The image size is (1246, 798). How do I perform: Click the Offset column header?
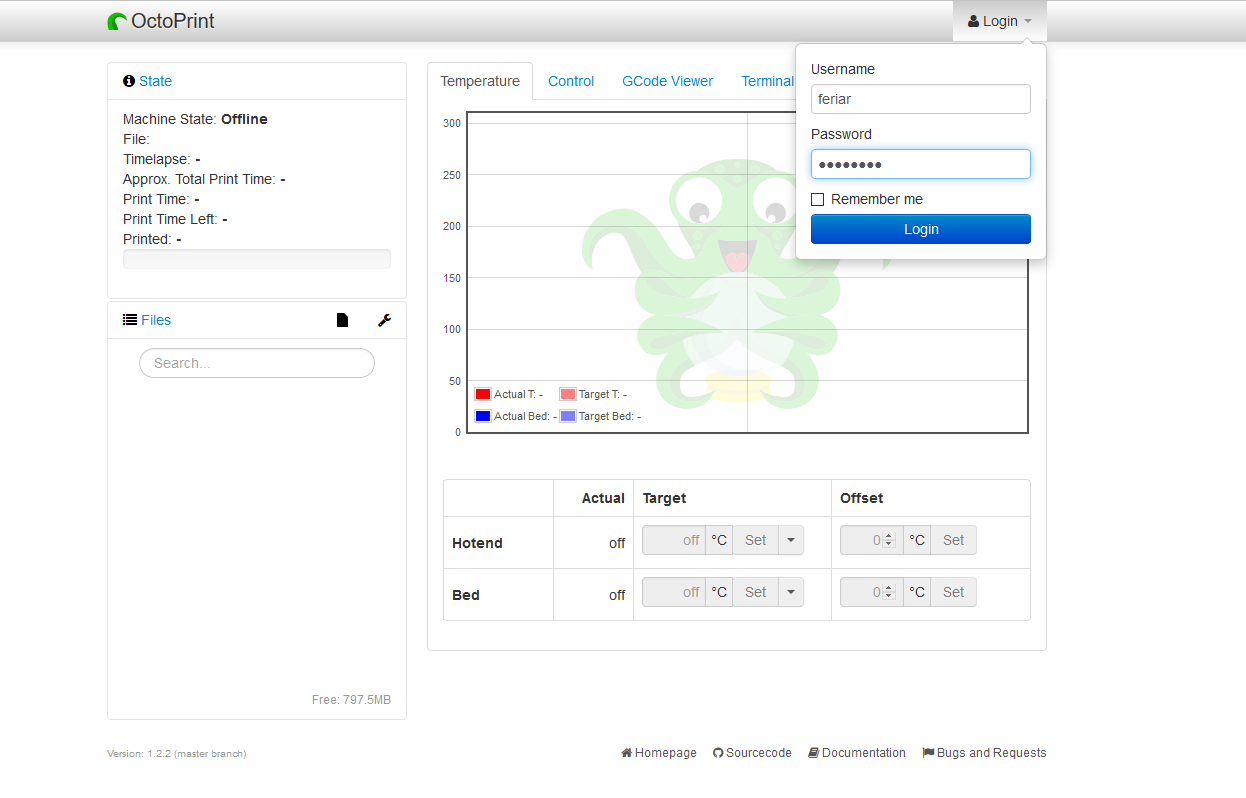click(861, 498)
